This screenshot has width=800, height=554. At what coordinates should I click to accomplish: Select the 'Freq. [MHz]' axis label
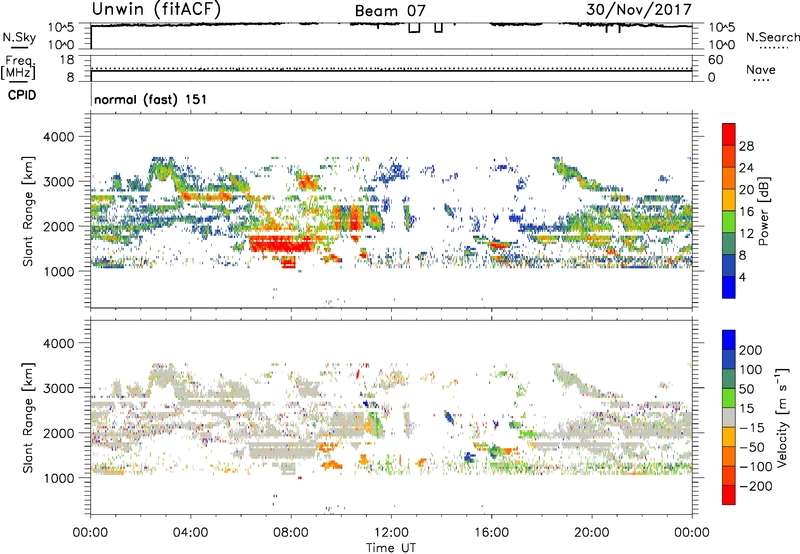click(18, 68)
